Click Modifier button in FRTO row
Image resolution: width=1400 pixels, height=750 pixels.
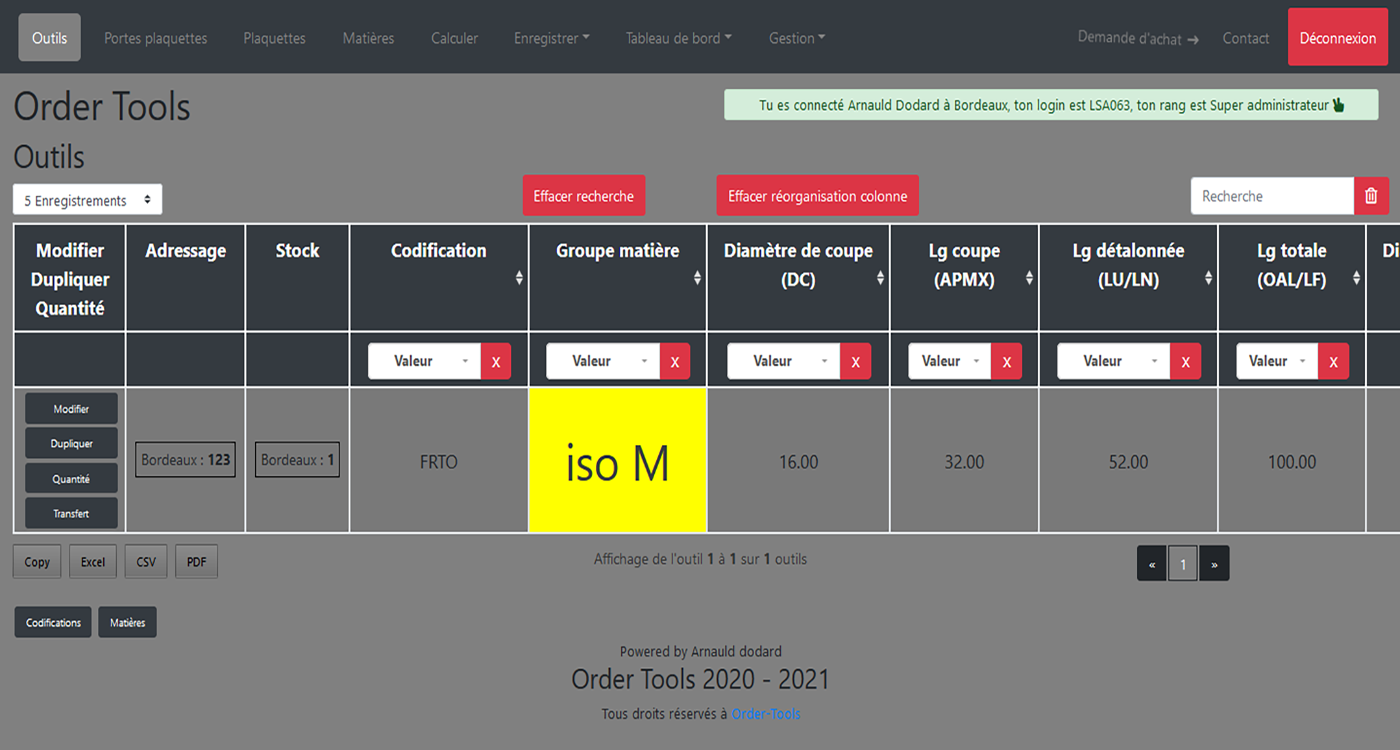[71, 409]
